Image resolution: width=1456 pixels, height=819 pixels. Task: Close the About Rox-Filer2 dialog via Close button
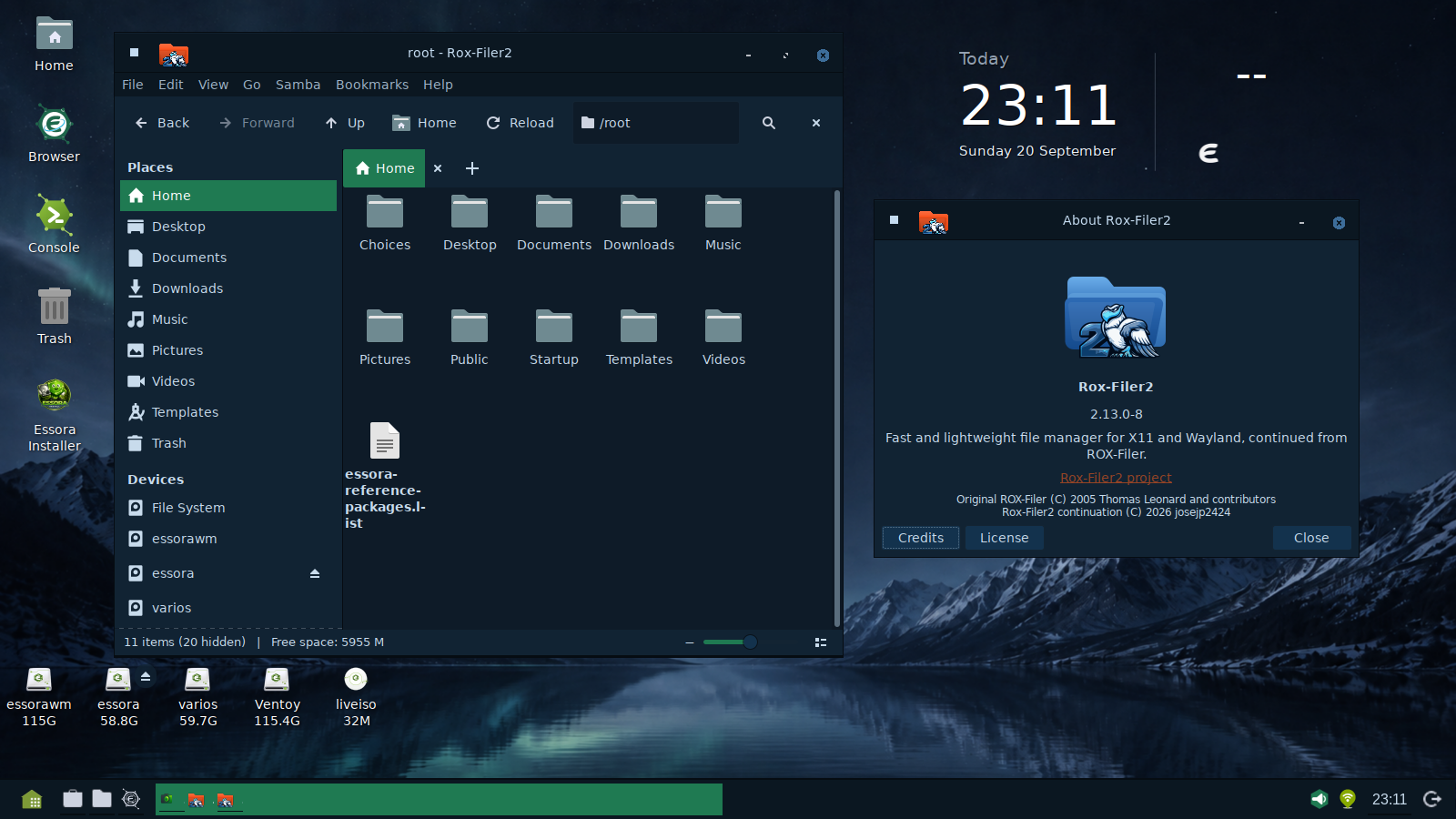click(x=1311, y=538)
